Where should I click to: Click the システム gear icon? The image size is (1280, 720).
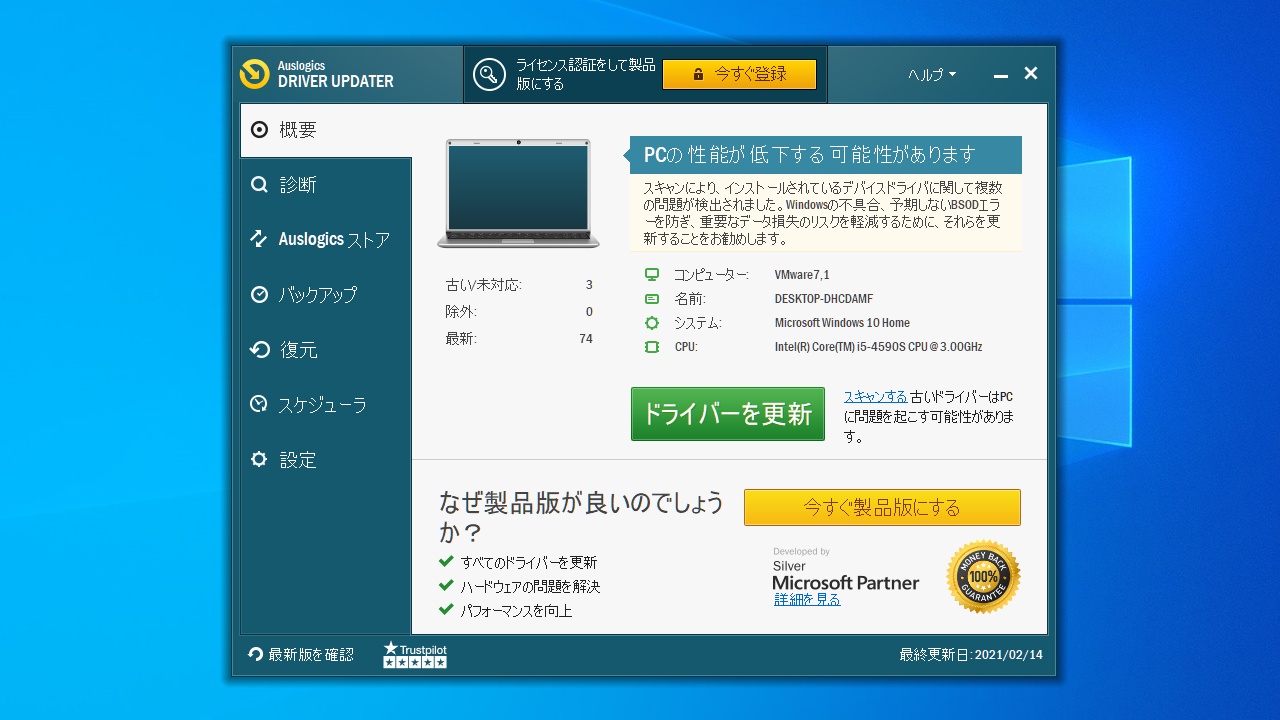(x=652, y=323)
